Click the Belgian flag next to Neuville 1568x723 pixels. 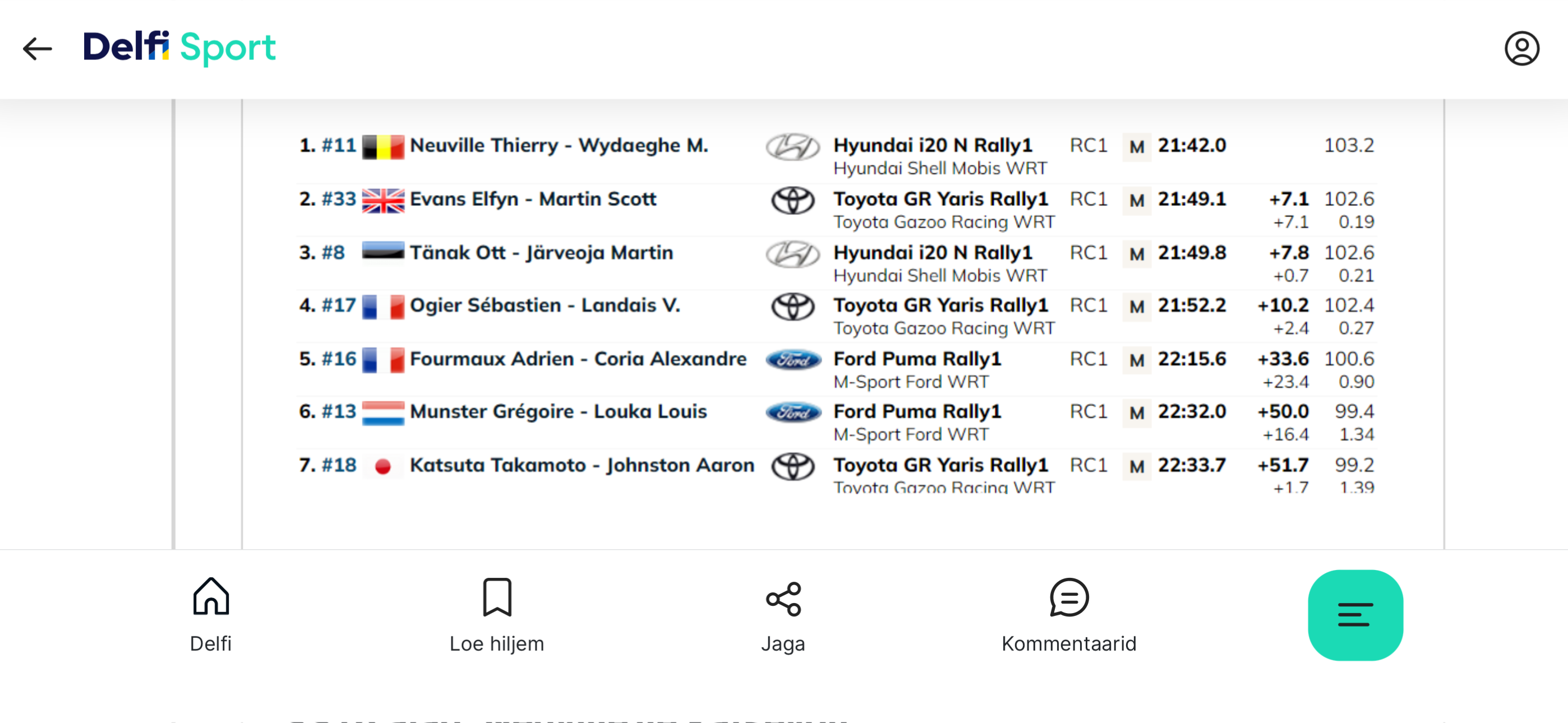[x=383, y=147]
